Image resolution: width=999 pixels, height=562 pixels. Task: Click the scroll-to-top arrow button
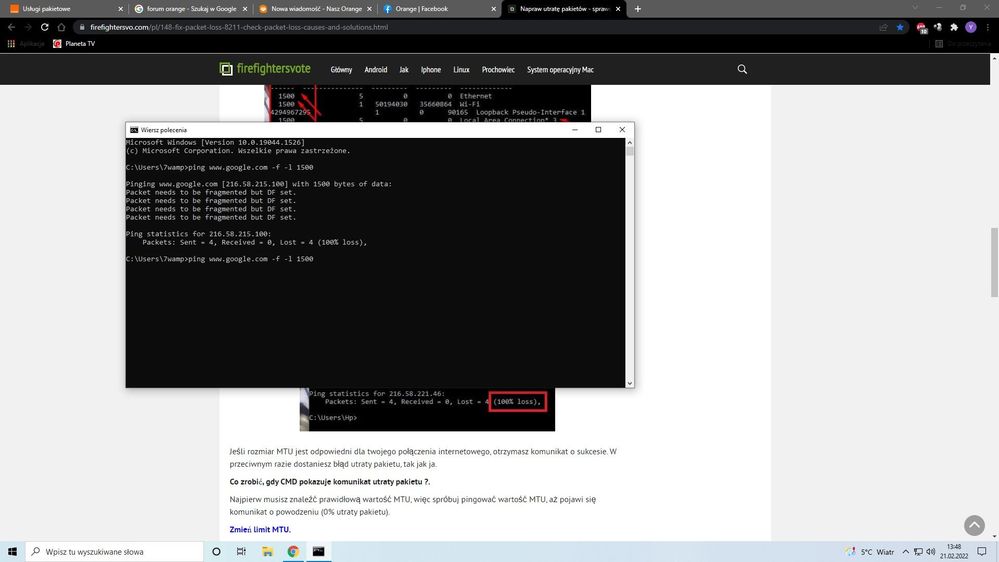coord(974,525)
